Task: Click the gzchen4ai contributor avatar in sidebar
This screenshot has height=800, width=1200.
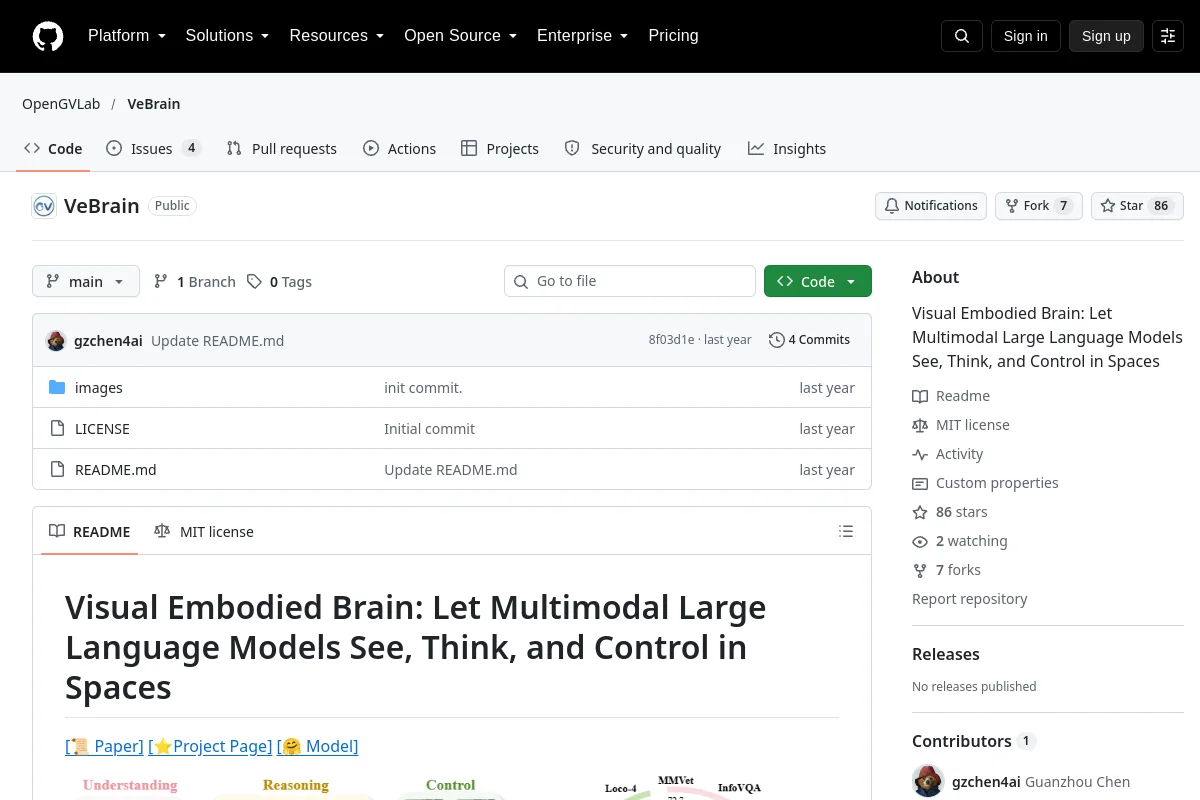Action: coord(928,781)
